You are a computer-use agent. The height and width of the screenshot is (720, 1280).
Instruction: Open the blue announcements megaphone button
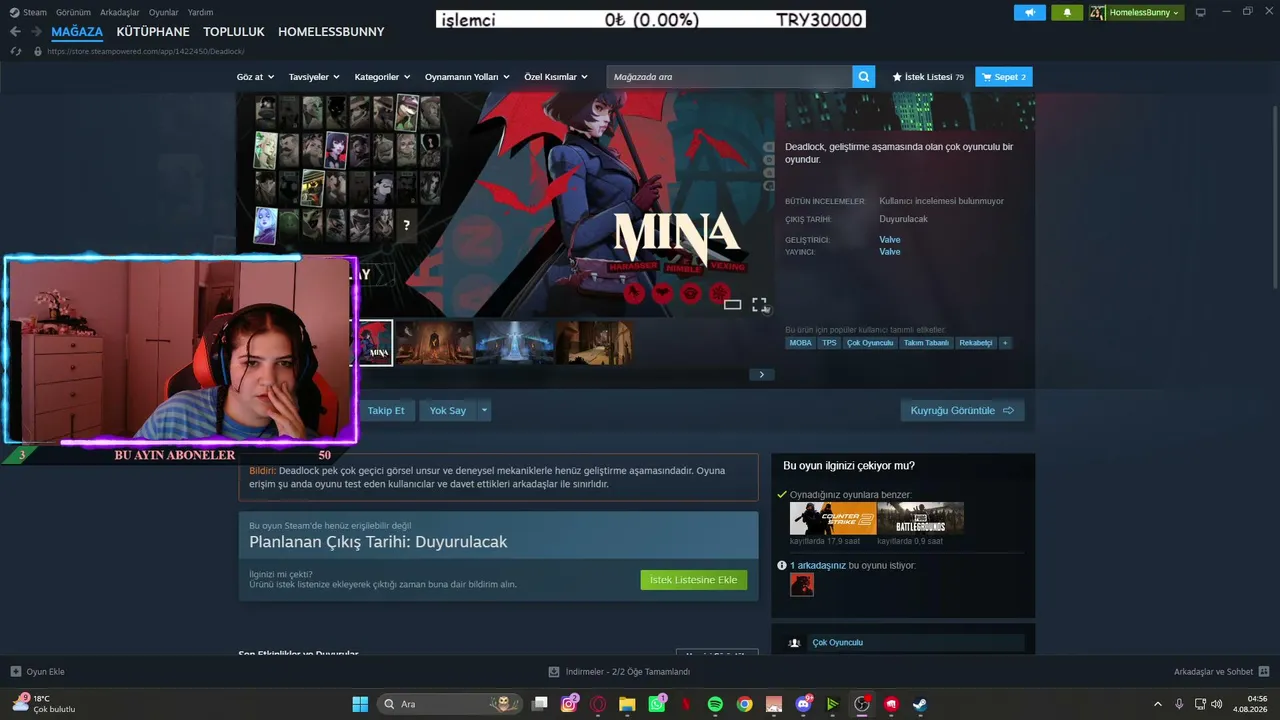point(1029,13)
